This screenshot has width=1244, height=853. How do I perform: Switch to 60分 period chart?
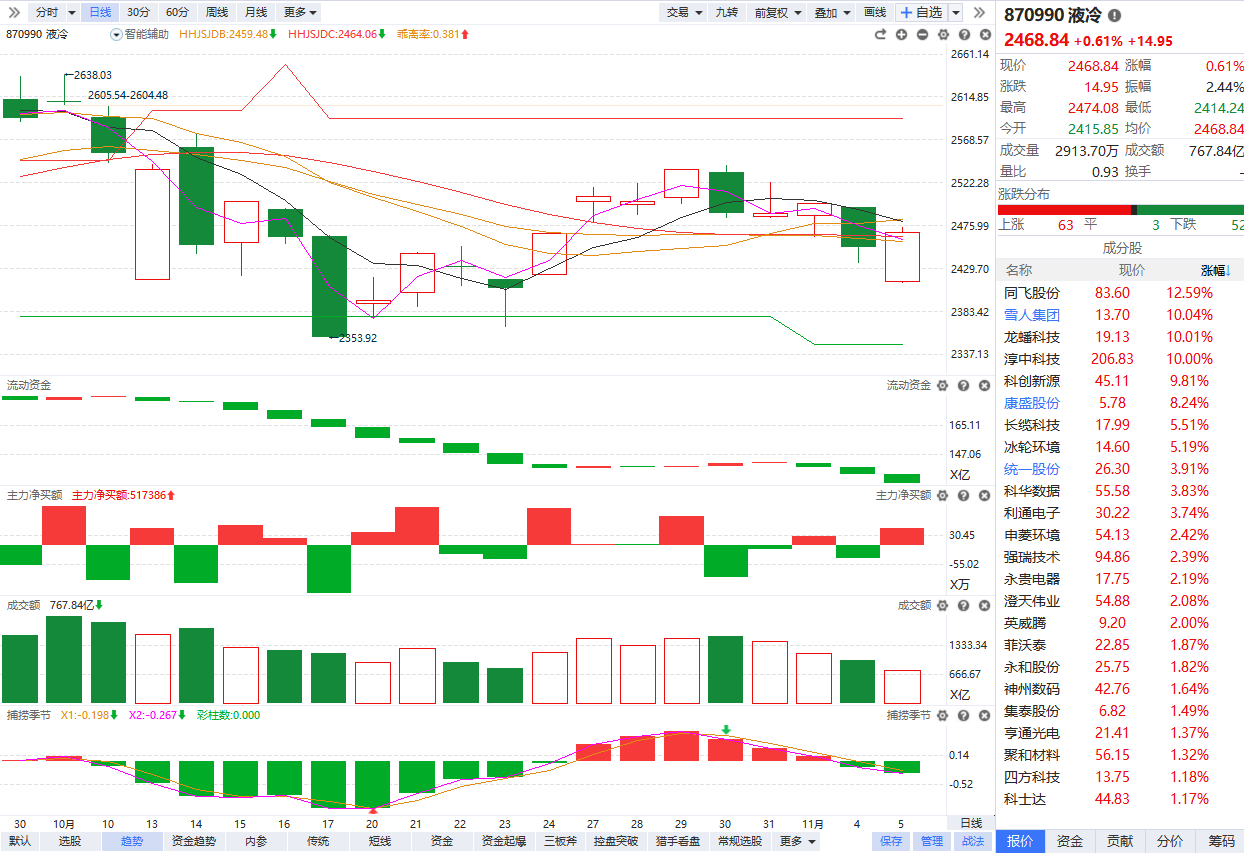[177, 12]
